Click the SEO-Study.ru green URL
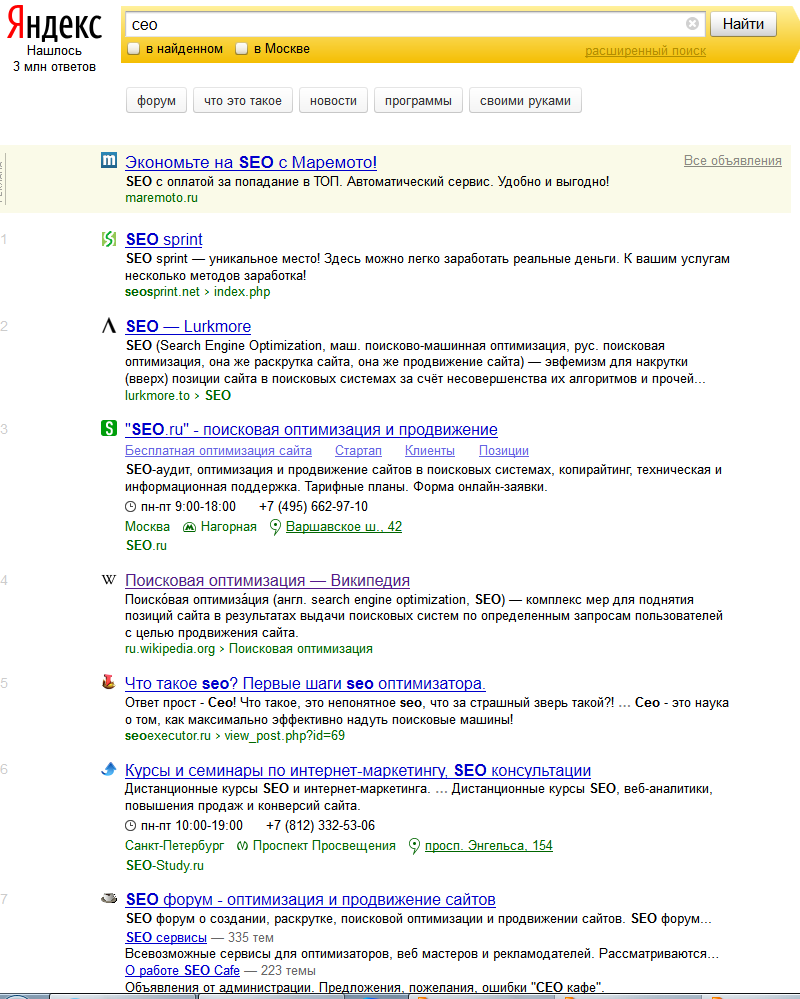The height and width of the screenshot is (999, 800). (x=164, y=865)
